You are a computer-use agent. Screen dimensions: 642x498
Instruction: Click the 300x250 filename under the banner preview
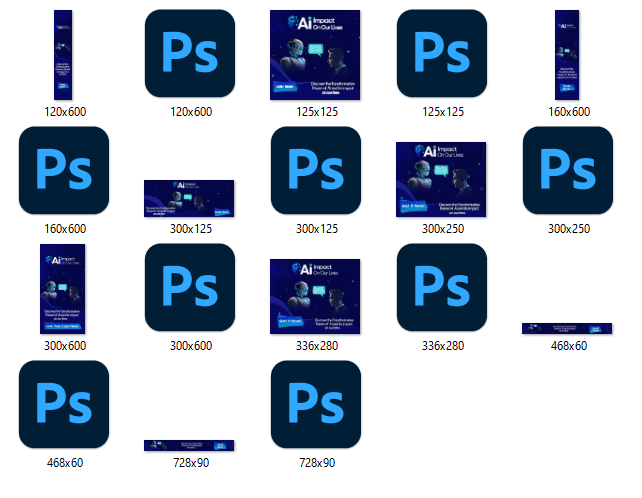tap(443, 229)
